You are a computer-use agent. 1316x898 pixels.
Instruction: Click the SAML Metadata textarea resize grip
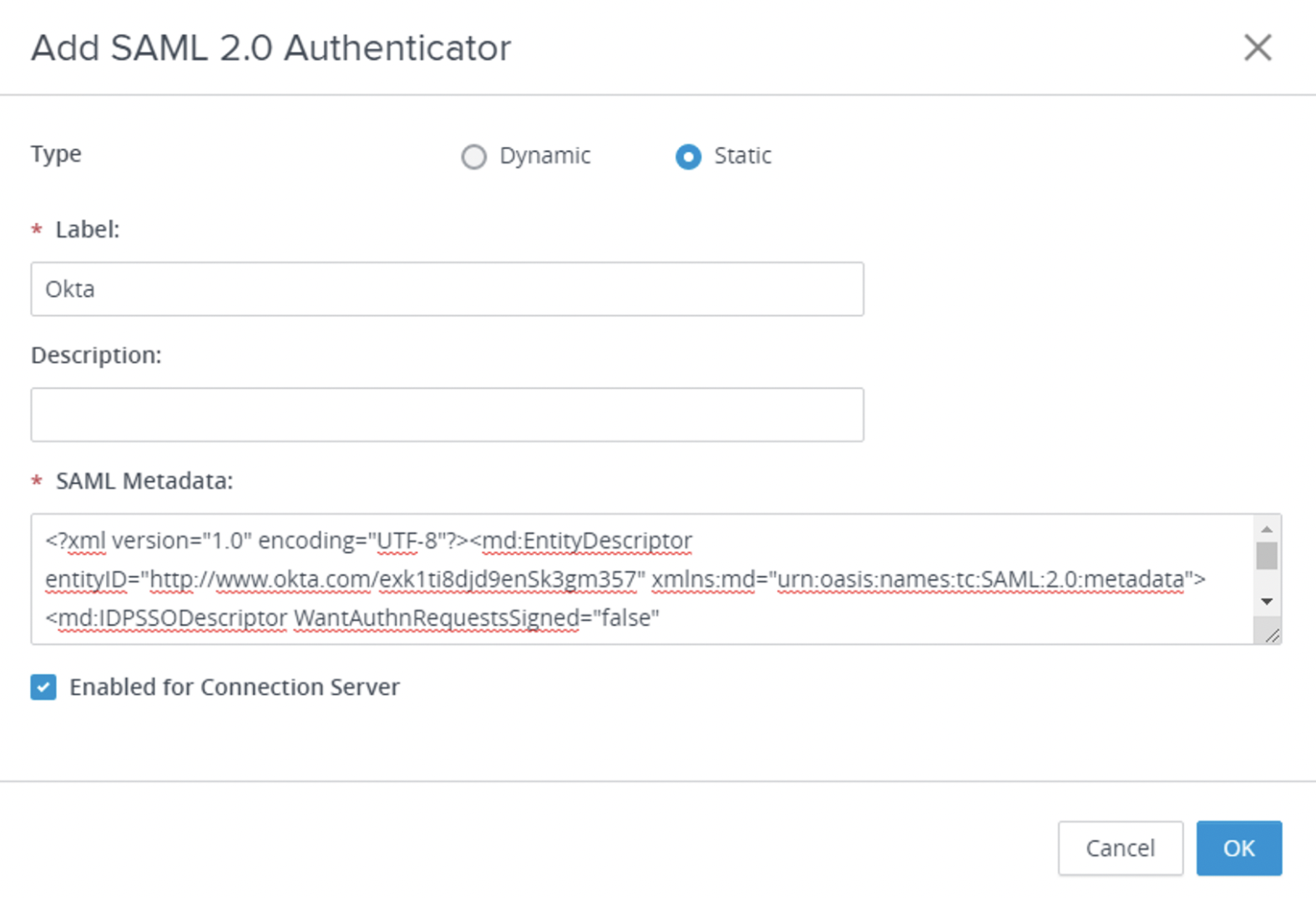(1272, 636)
